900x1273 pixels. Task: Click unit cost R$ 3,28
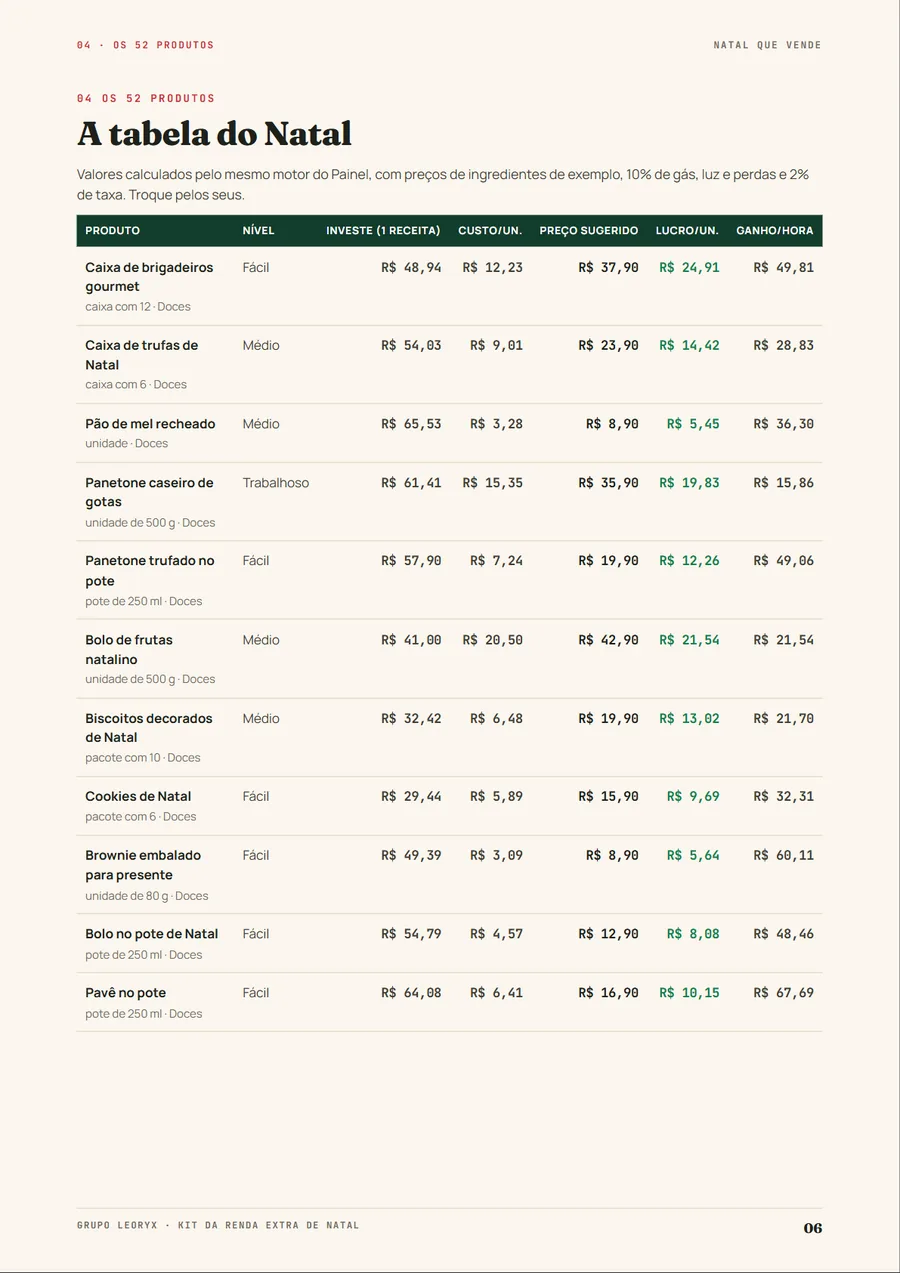click(497, 424)
